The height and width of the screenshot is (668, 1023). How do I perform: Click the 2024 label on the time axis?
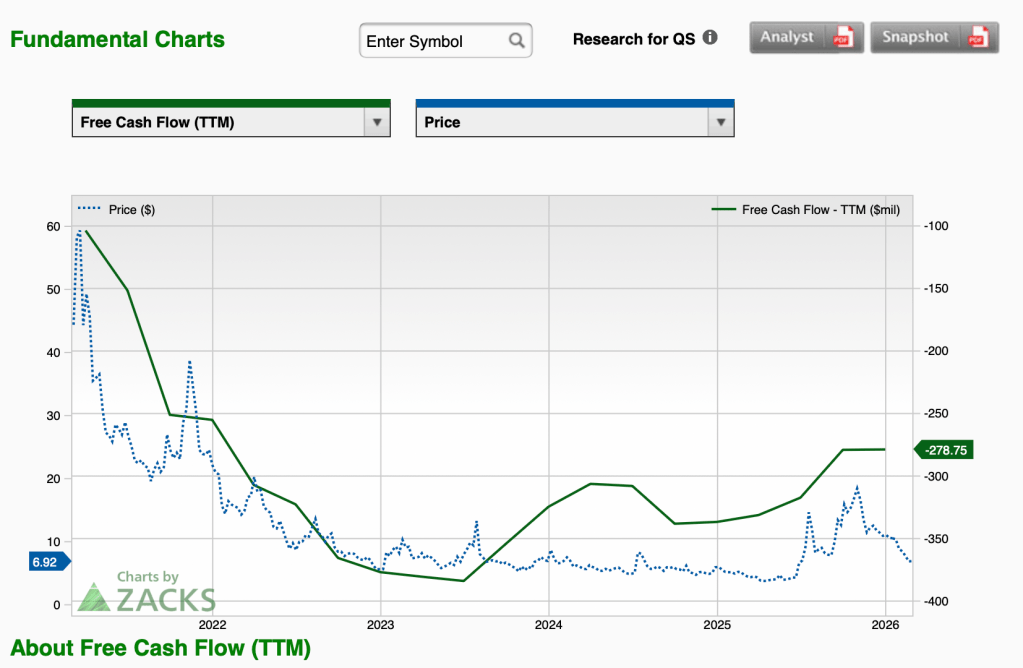(548, 623)
